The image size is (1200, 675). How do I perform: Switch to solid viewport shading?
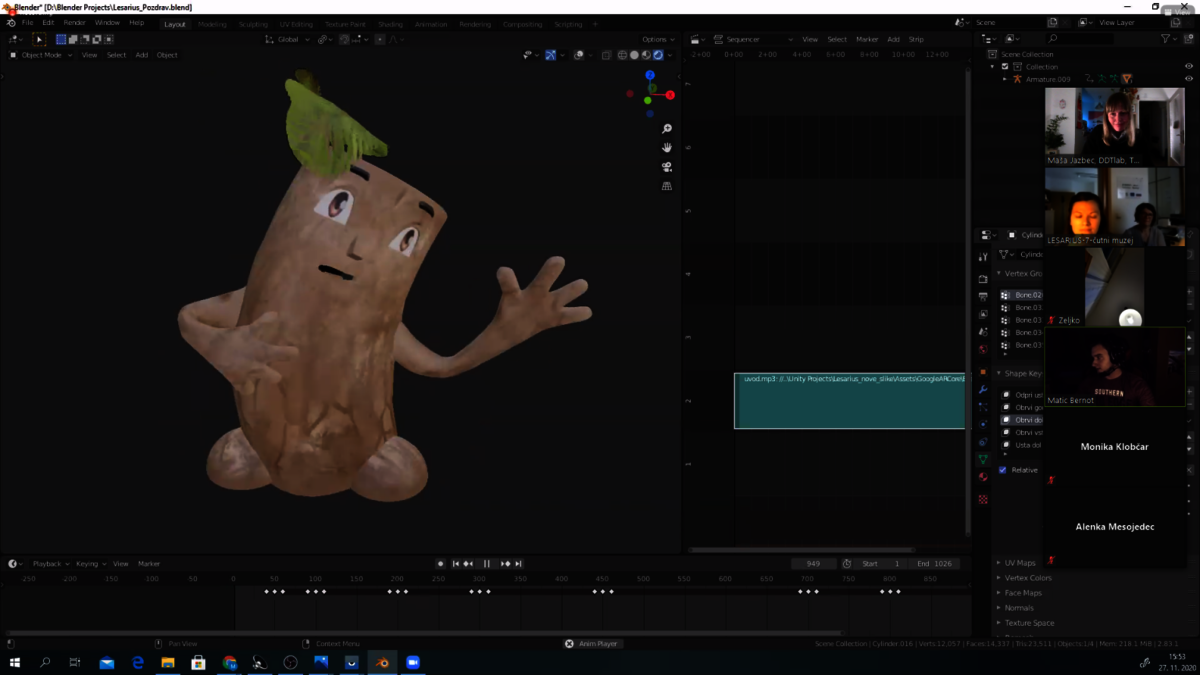point(634,55)
